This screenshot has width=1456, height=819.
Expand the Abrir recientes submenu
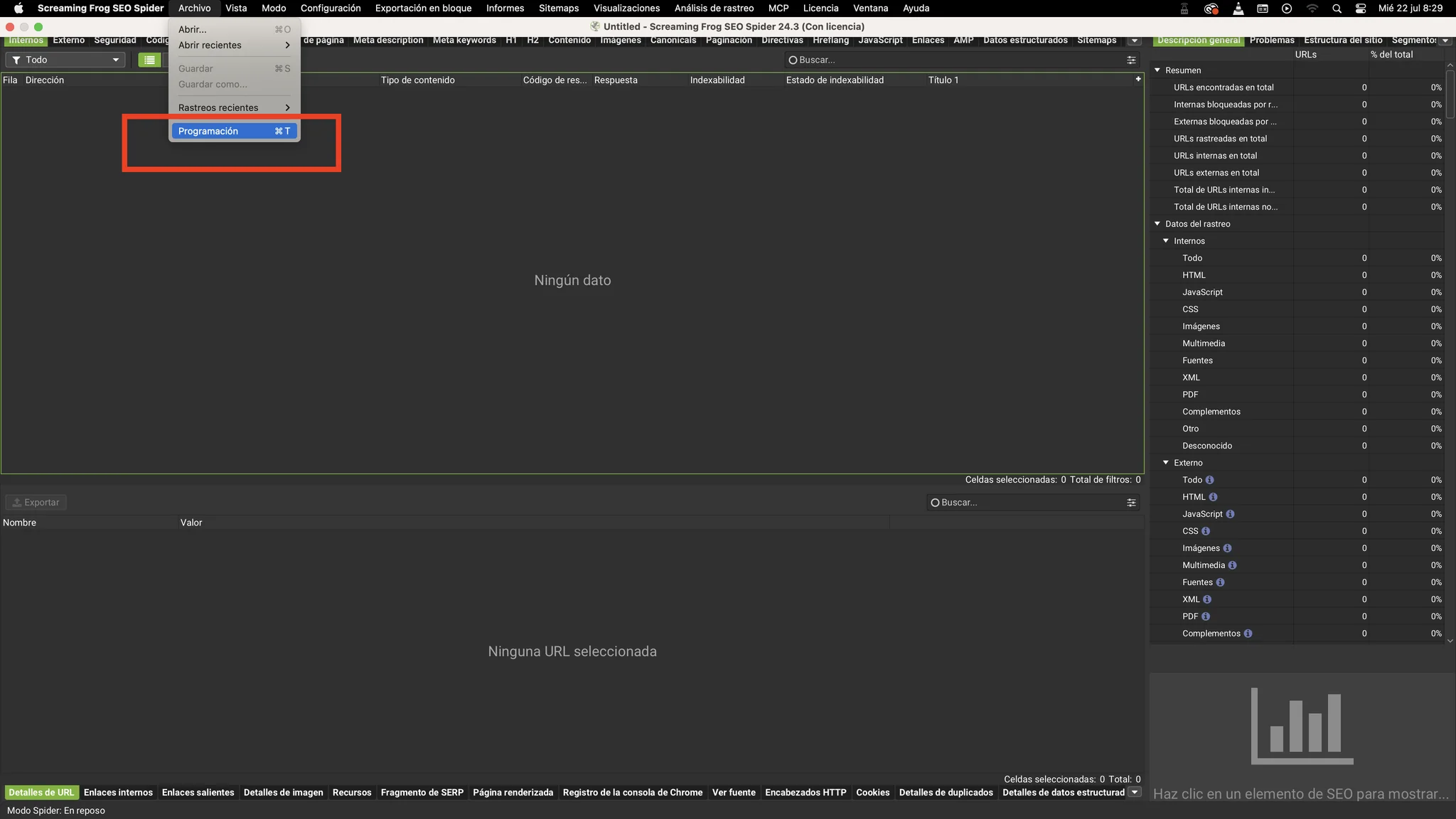pyautogui.click(x=234, y=45)
